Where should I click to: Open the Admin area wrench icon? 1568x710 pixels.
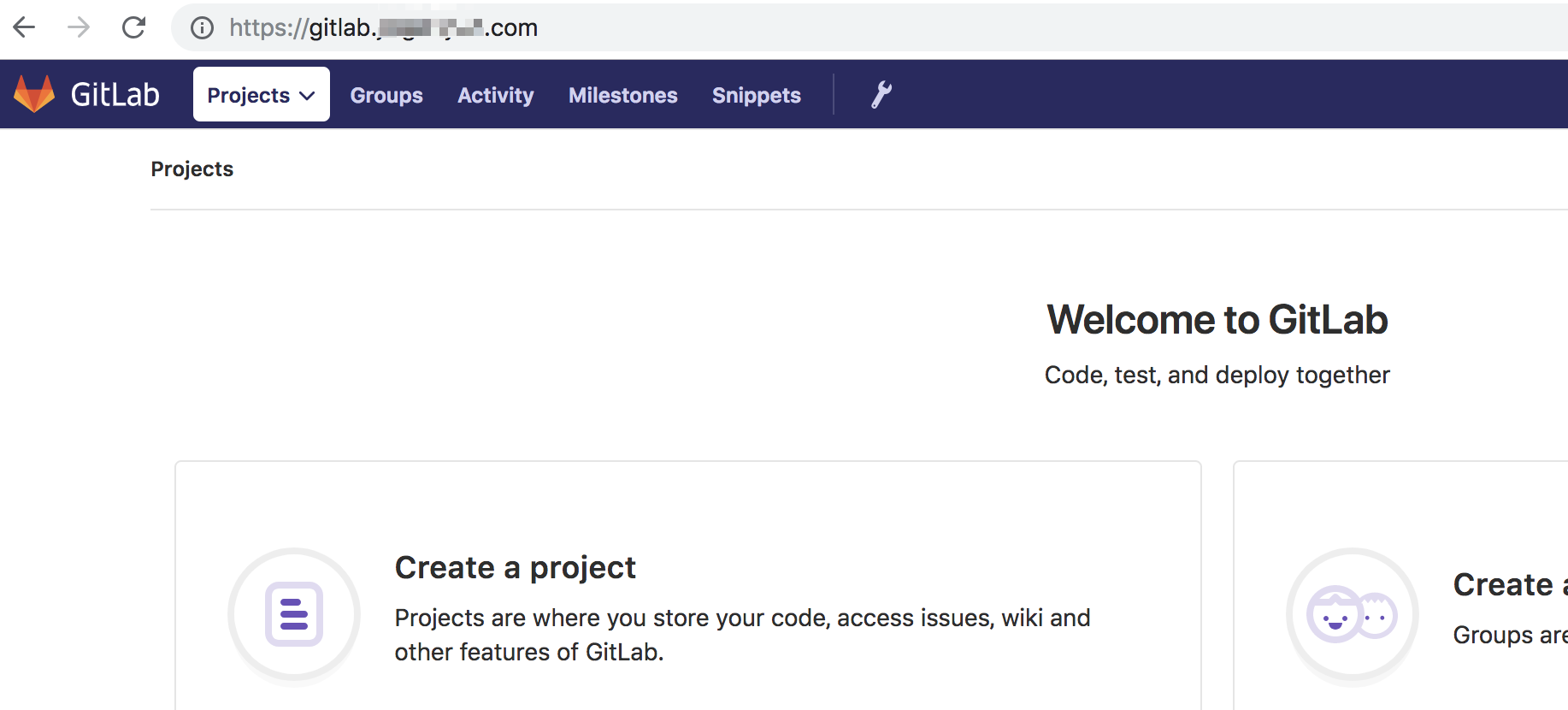tap(881, 94)
